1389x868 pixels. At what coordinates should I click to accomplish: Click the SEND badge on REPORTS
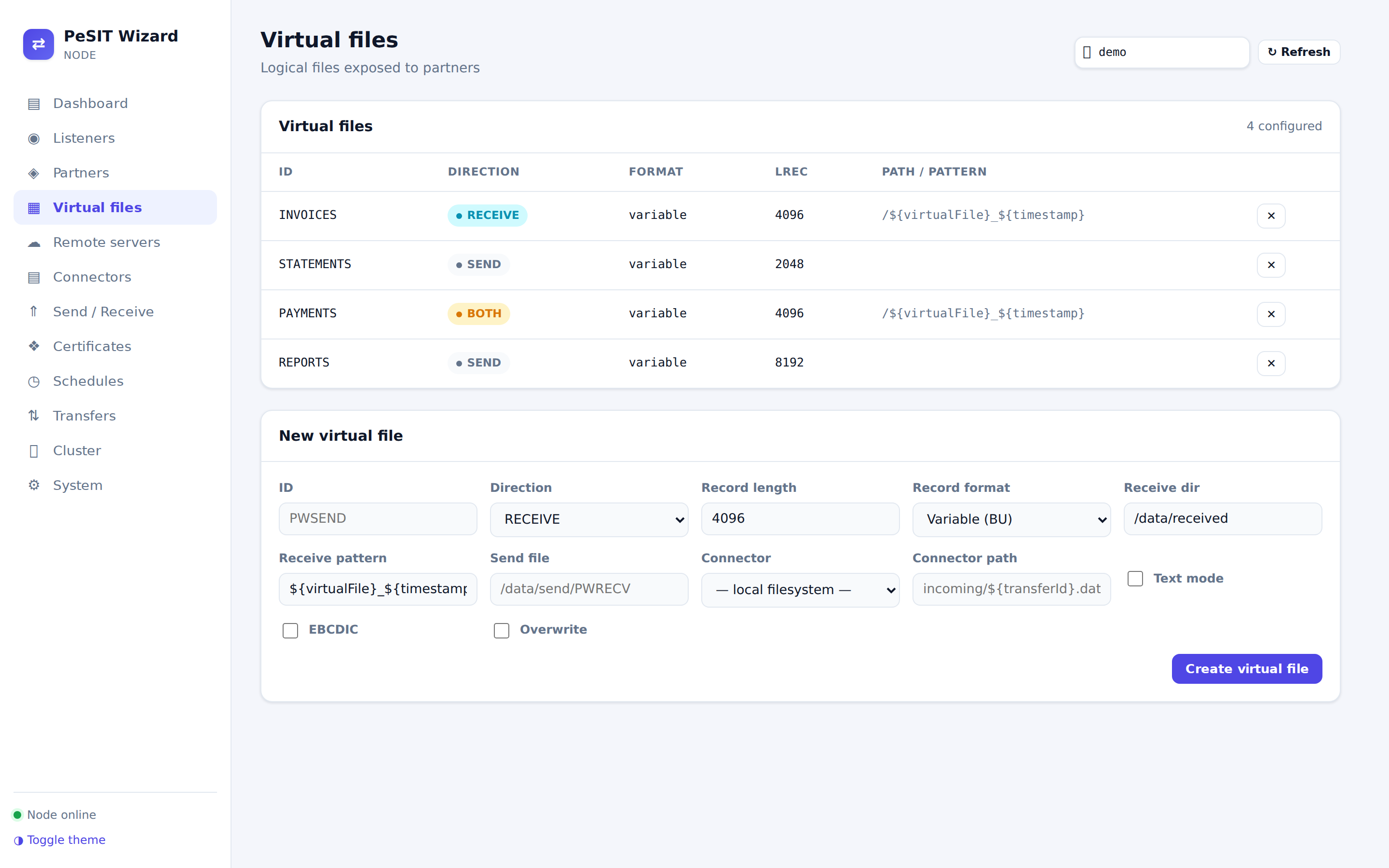tap(479, 363)
